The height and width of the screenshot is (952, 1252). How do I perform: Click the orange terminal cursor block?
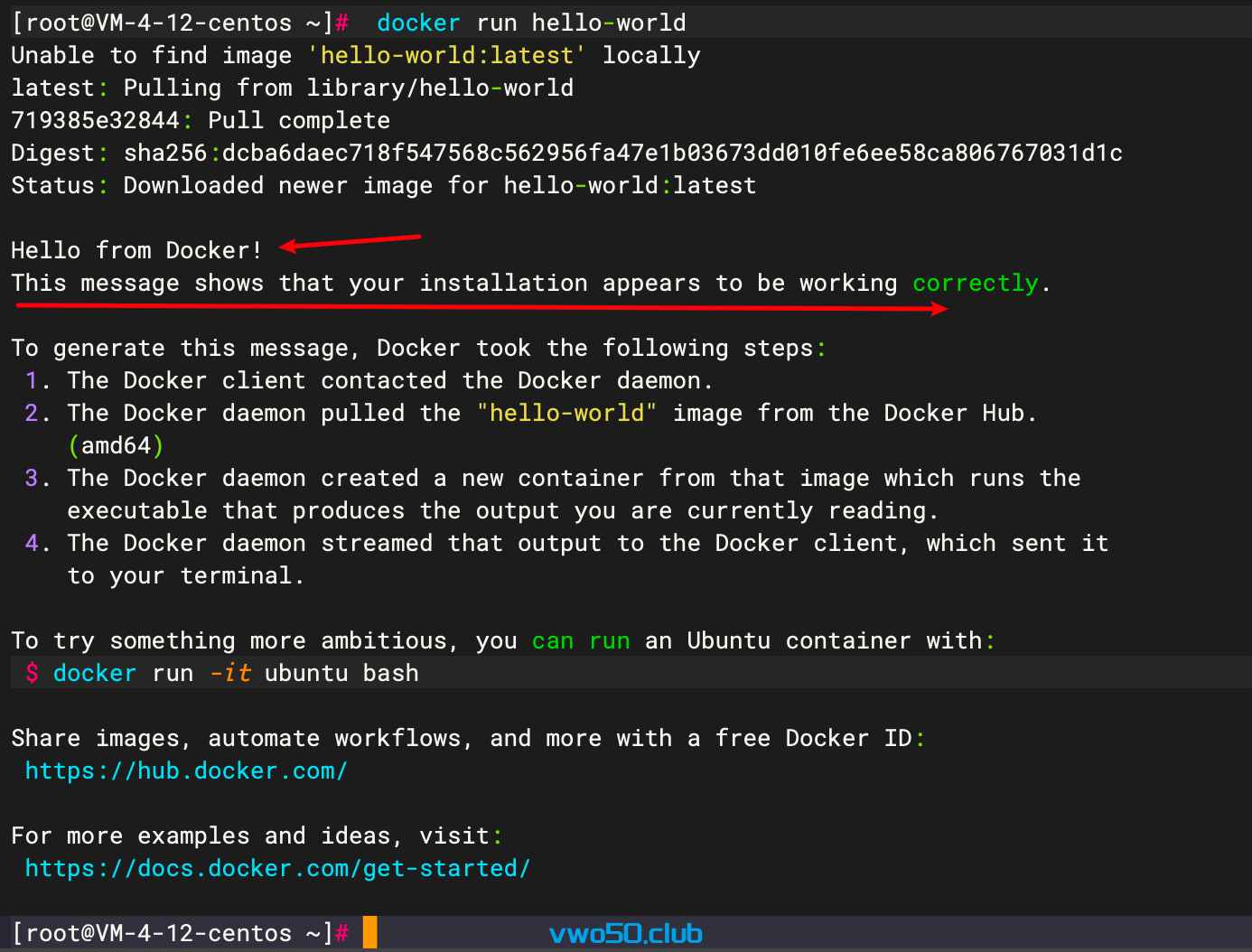point(369,932)
